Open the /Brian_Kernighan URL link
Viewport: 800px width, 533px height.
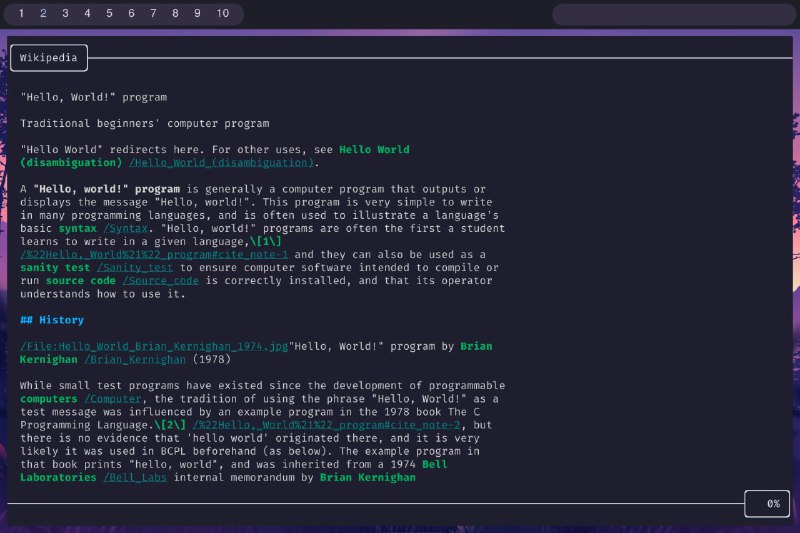[135, 360]
